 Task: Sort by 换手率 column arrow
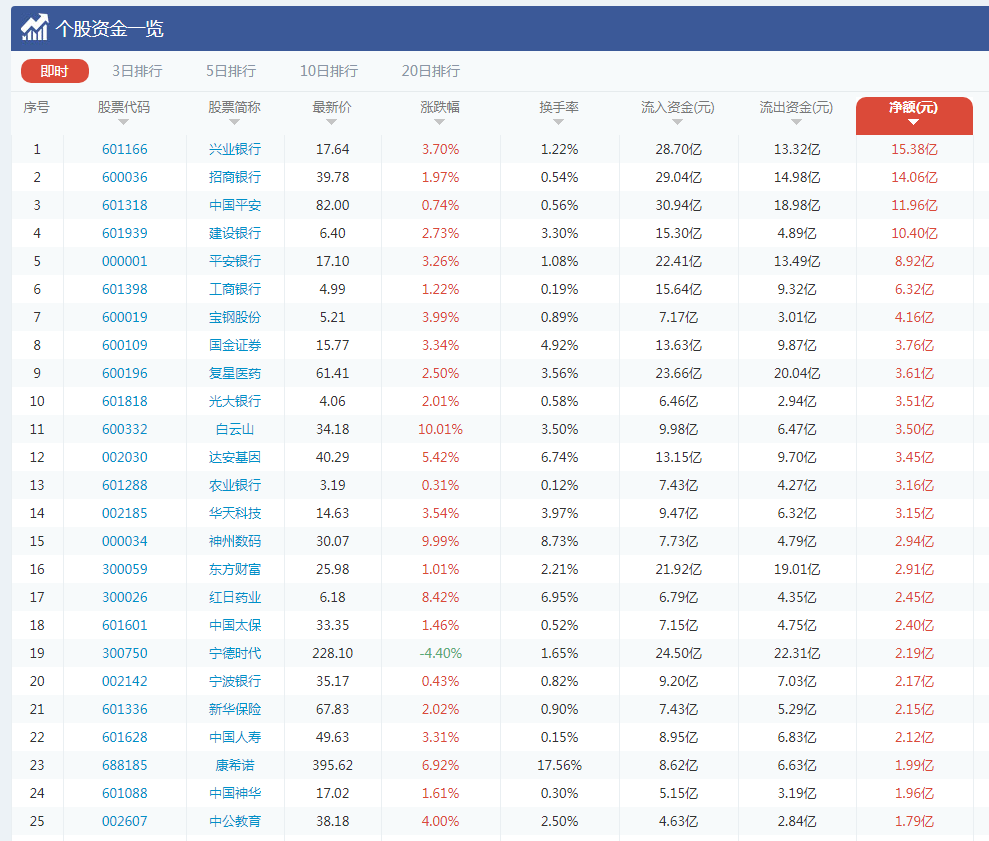(559, 122)
